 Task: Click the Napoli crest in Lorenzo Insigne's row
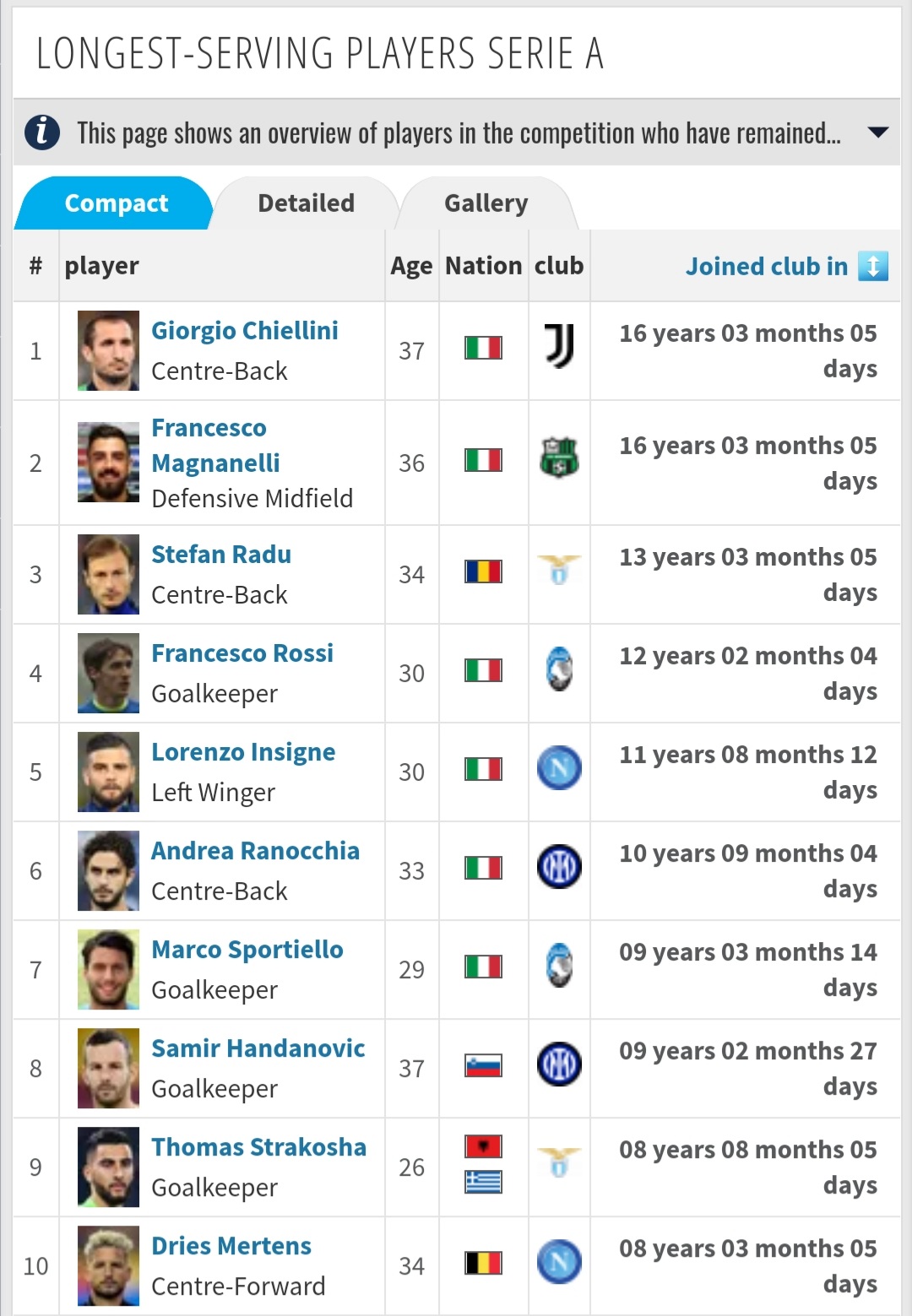(559, 768)
